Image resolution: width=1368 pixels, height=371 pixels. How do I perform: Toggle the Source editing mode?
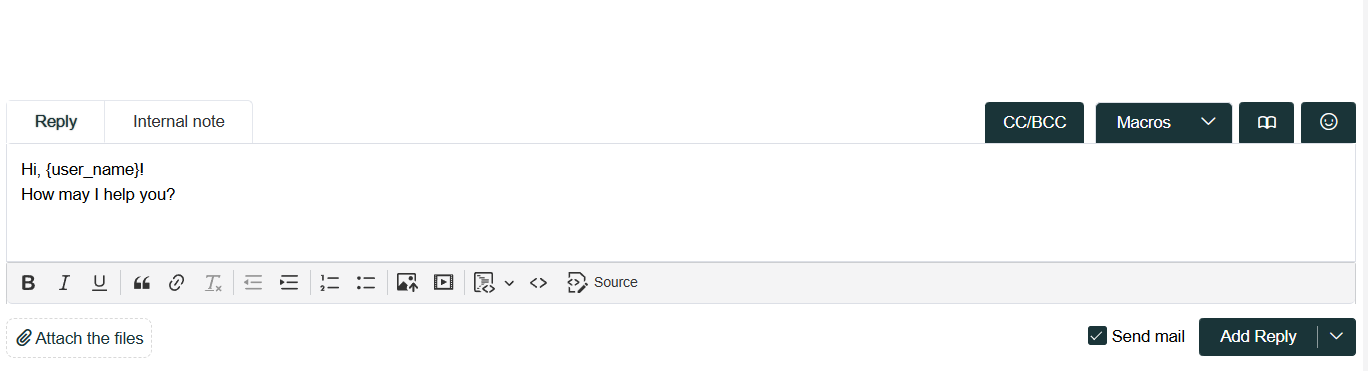click(602, 283)
